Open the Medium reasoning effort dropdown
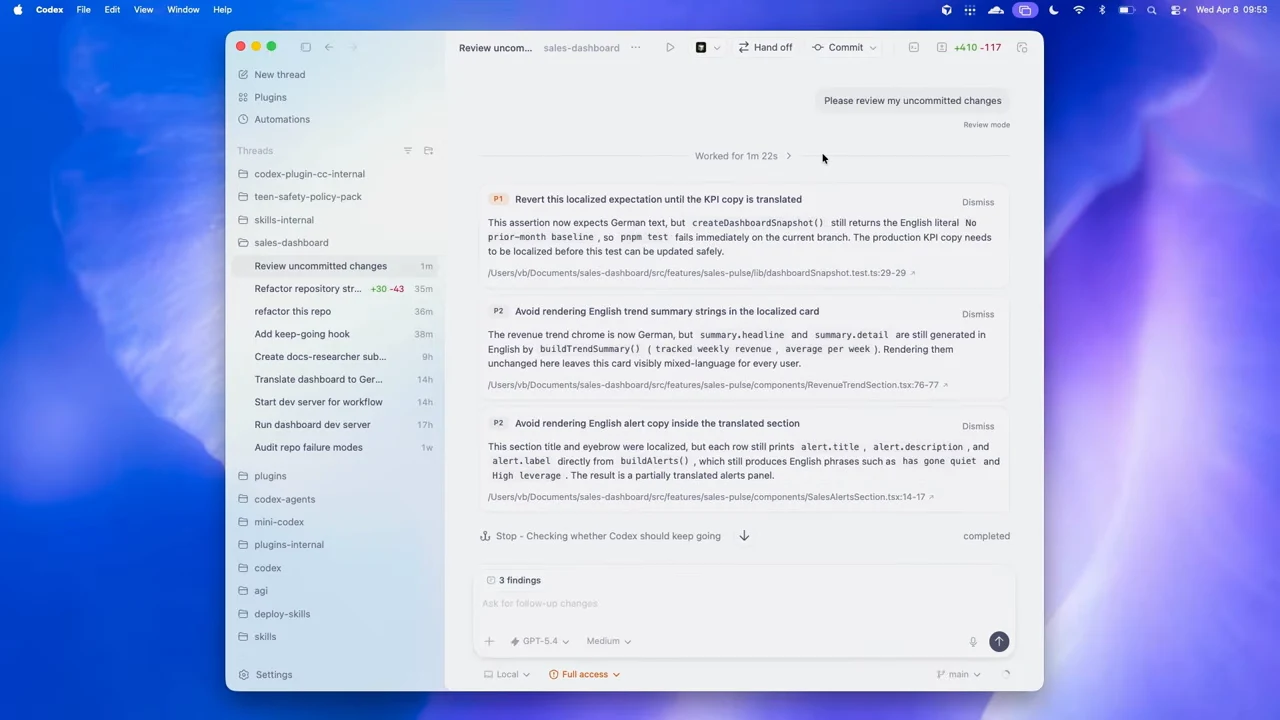 pos(609,641)
